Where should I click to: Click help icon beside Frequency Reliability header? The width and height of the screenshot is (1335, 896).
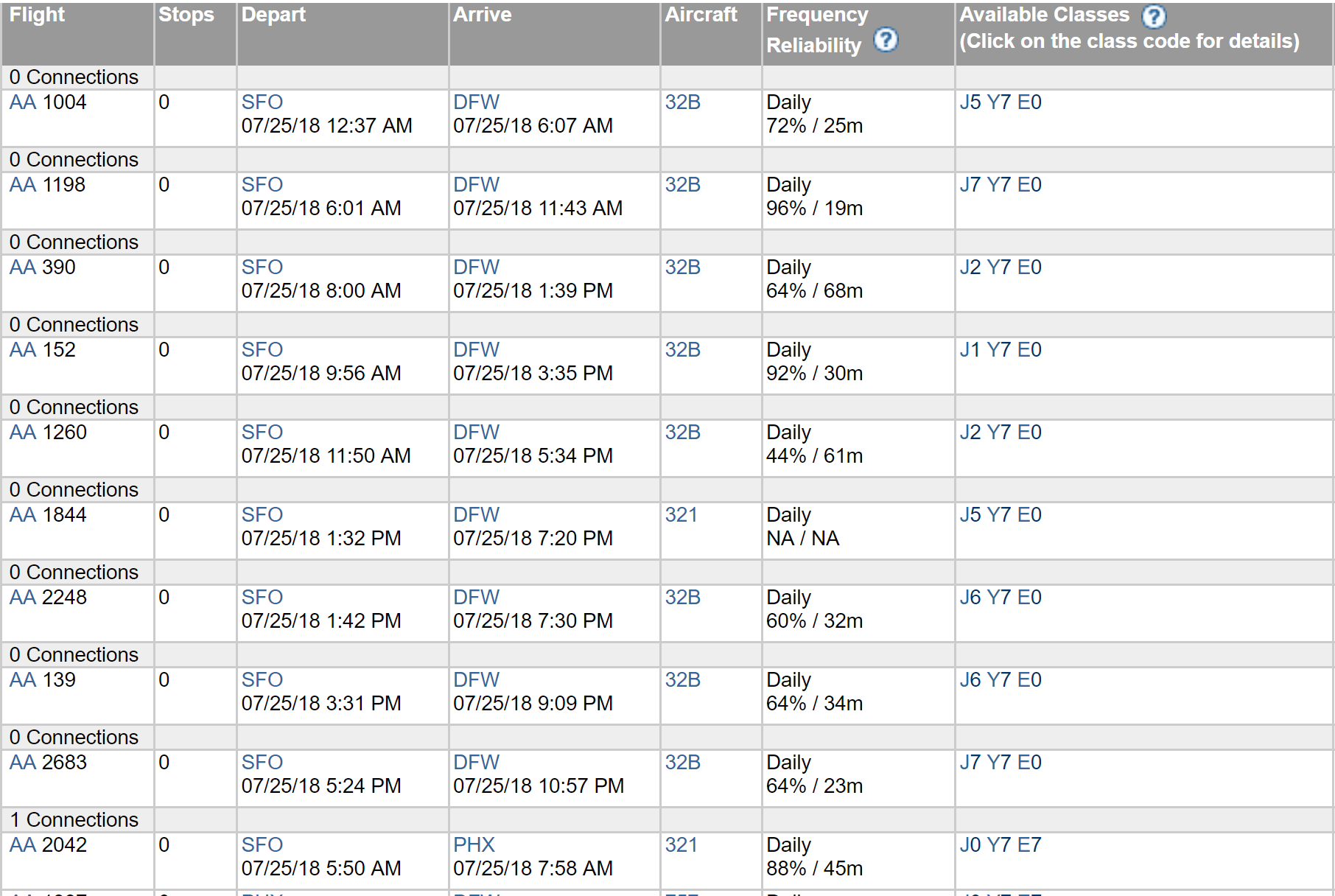click(886, 40)
